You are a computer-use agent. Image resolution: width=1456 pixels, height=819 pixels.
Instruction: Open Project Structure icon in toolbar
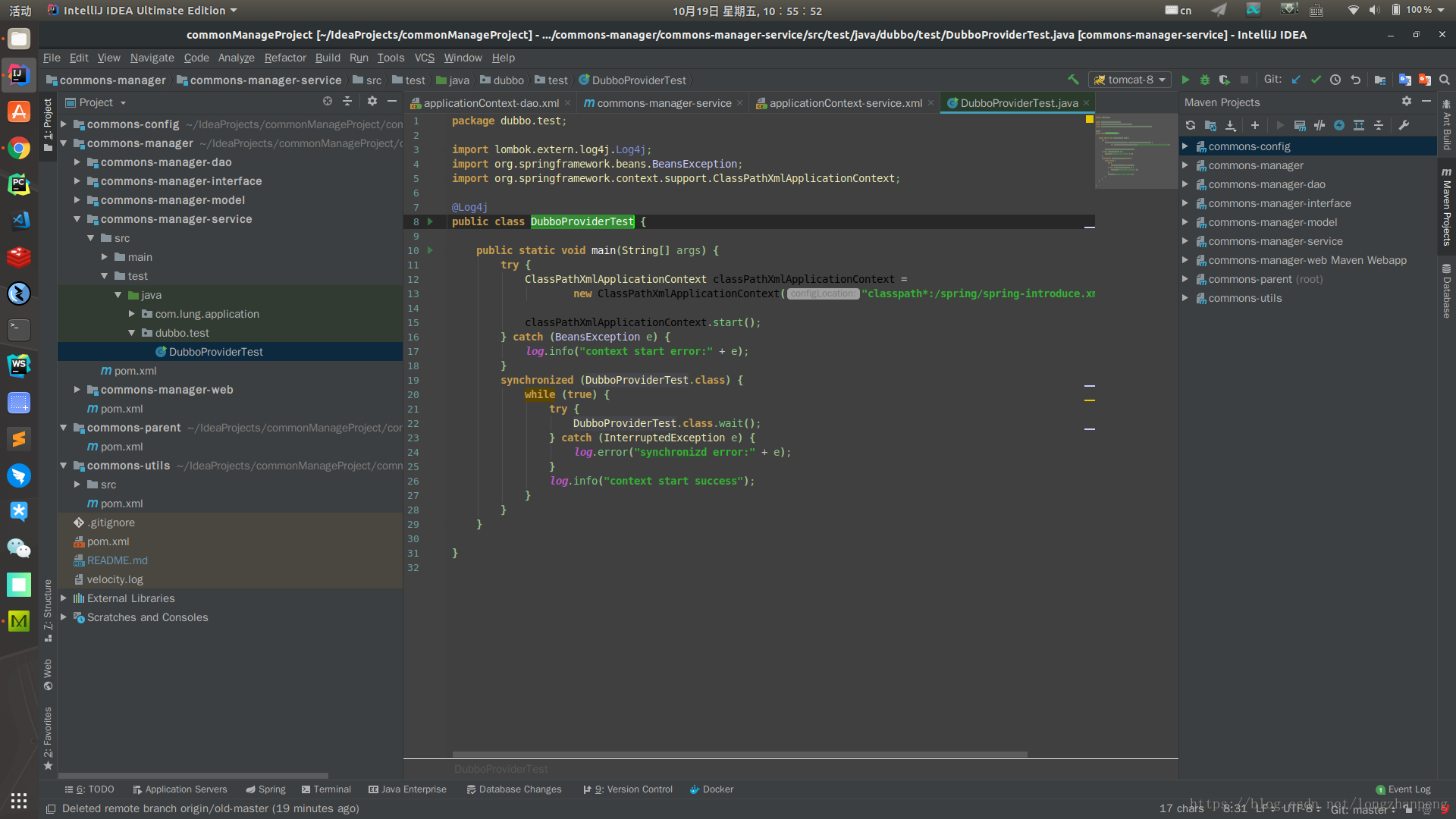pyautogui.click(x=1380, y=80)
